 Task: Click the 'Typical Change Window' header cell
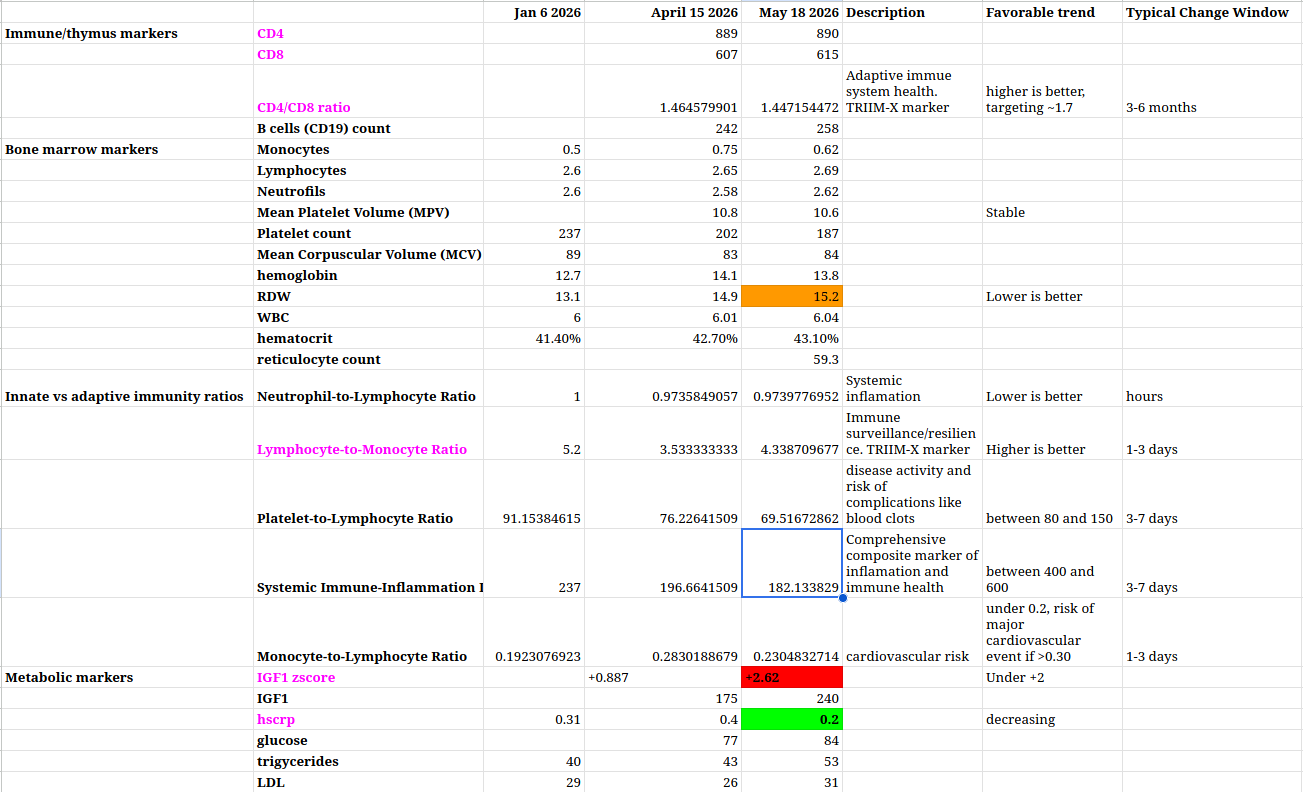point(1212,12)
